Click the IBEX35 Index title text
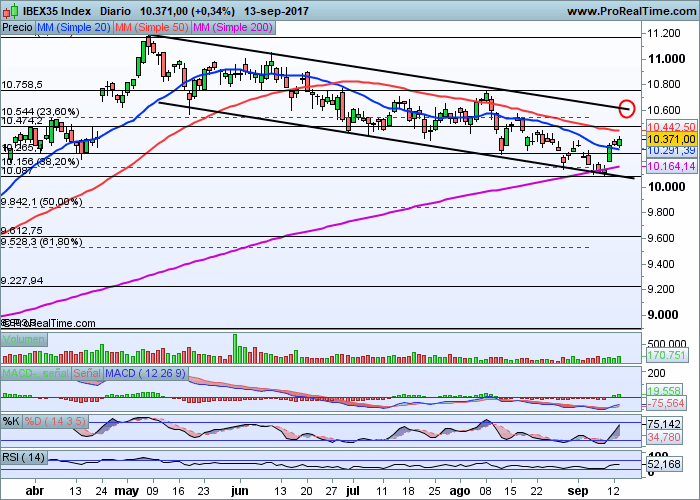The image size is (700, 500). point(57,11)
